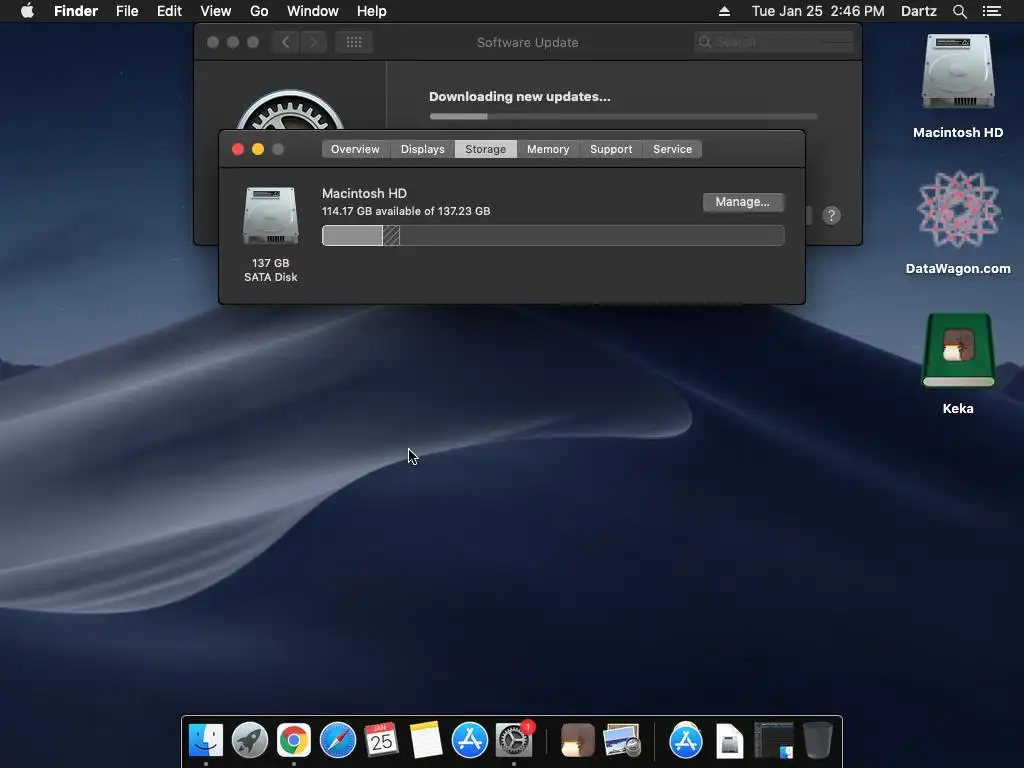1024x768 pixels.
Task: Minimize the About This Mac window
Action: click(258, 149)
